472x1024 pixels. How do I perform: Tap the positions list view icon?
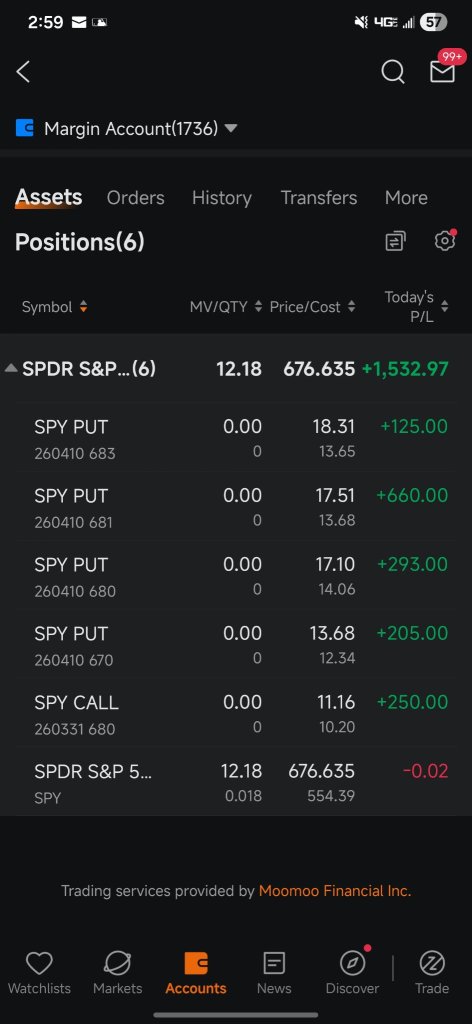coord(395,241)
